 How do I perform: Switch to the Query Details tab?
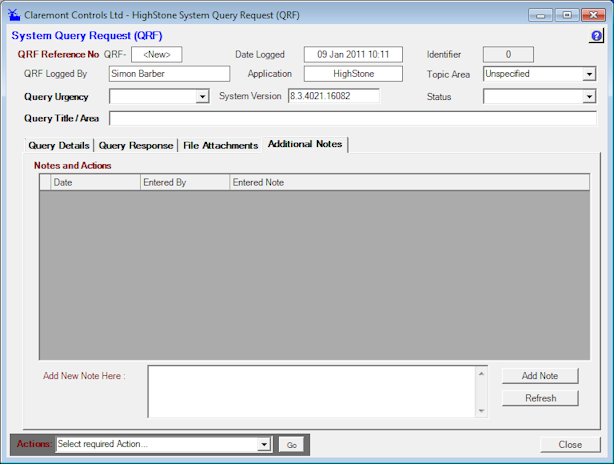[x=58, y=145]
